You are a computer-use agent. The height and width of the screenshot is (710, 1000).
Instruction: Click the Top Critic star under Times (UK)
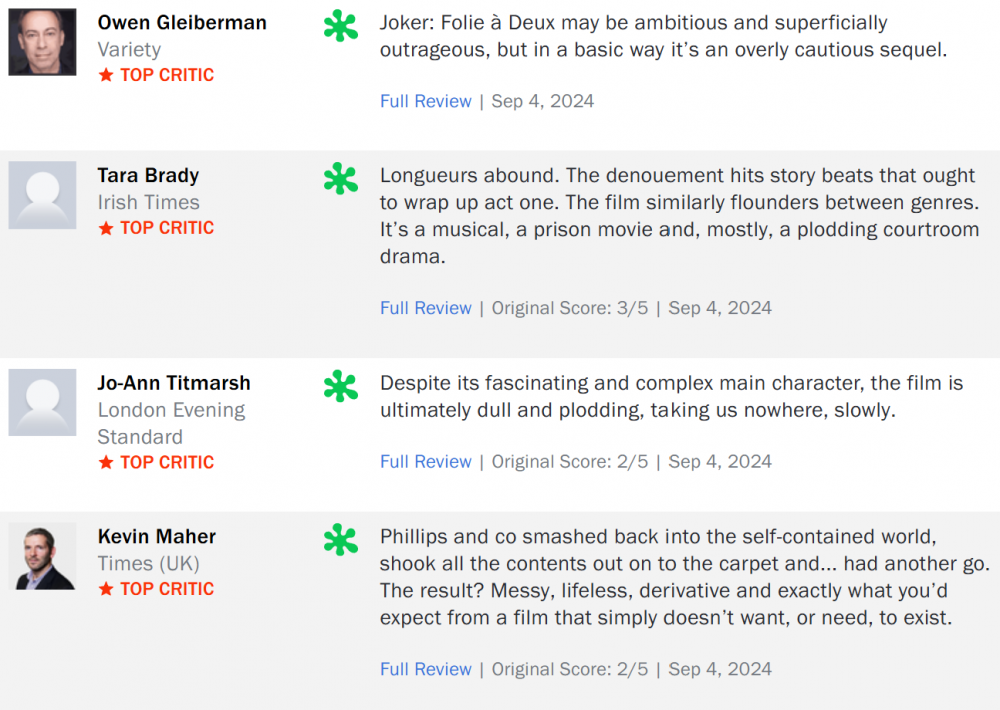pyautogui.click(x=106, y=589)
